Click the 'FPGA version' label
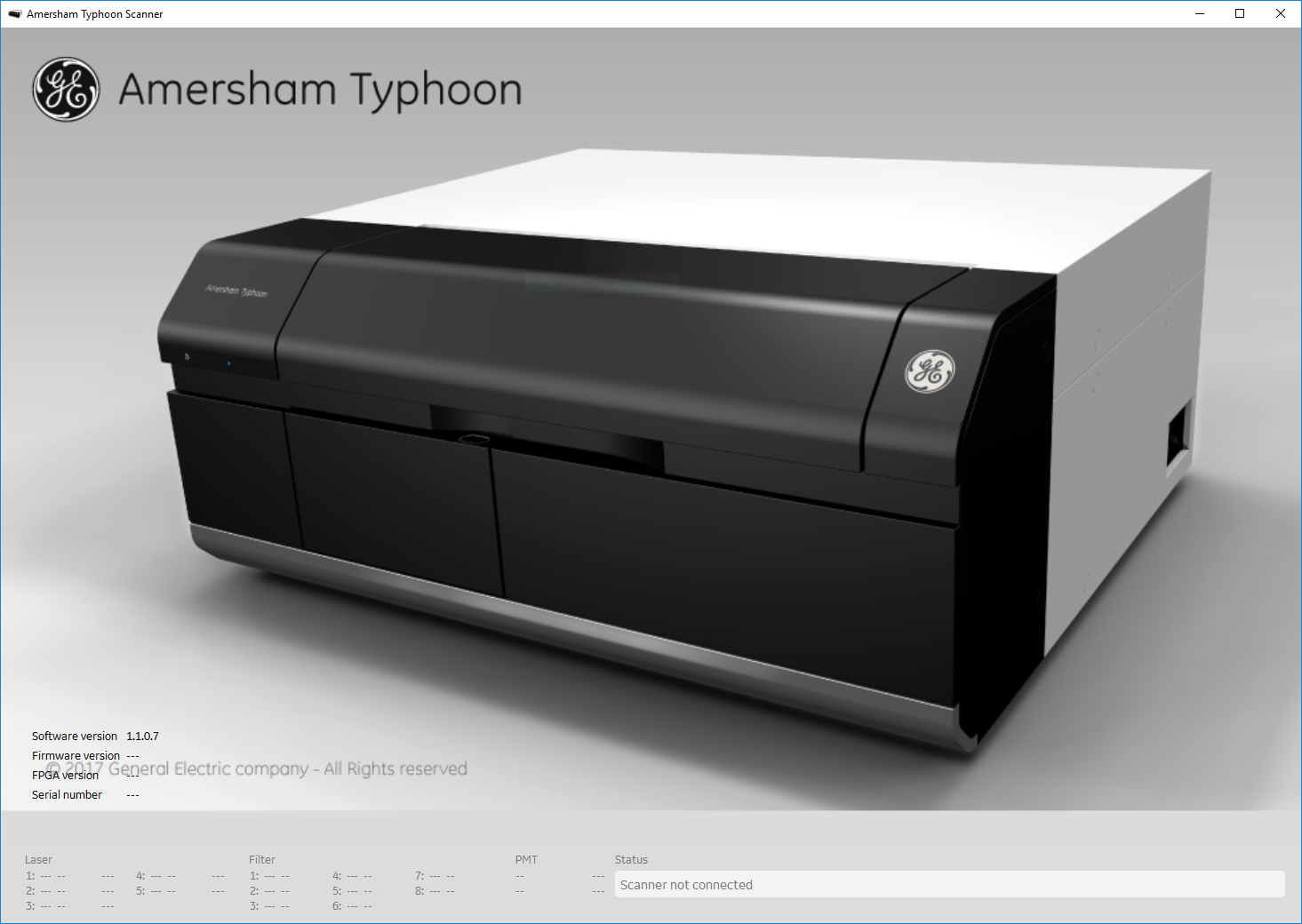 click(x=65, y=776)
